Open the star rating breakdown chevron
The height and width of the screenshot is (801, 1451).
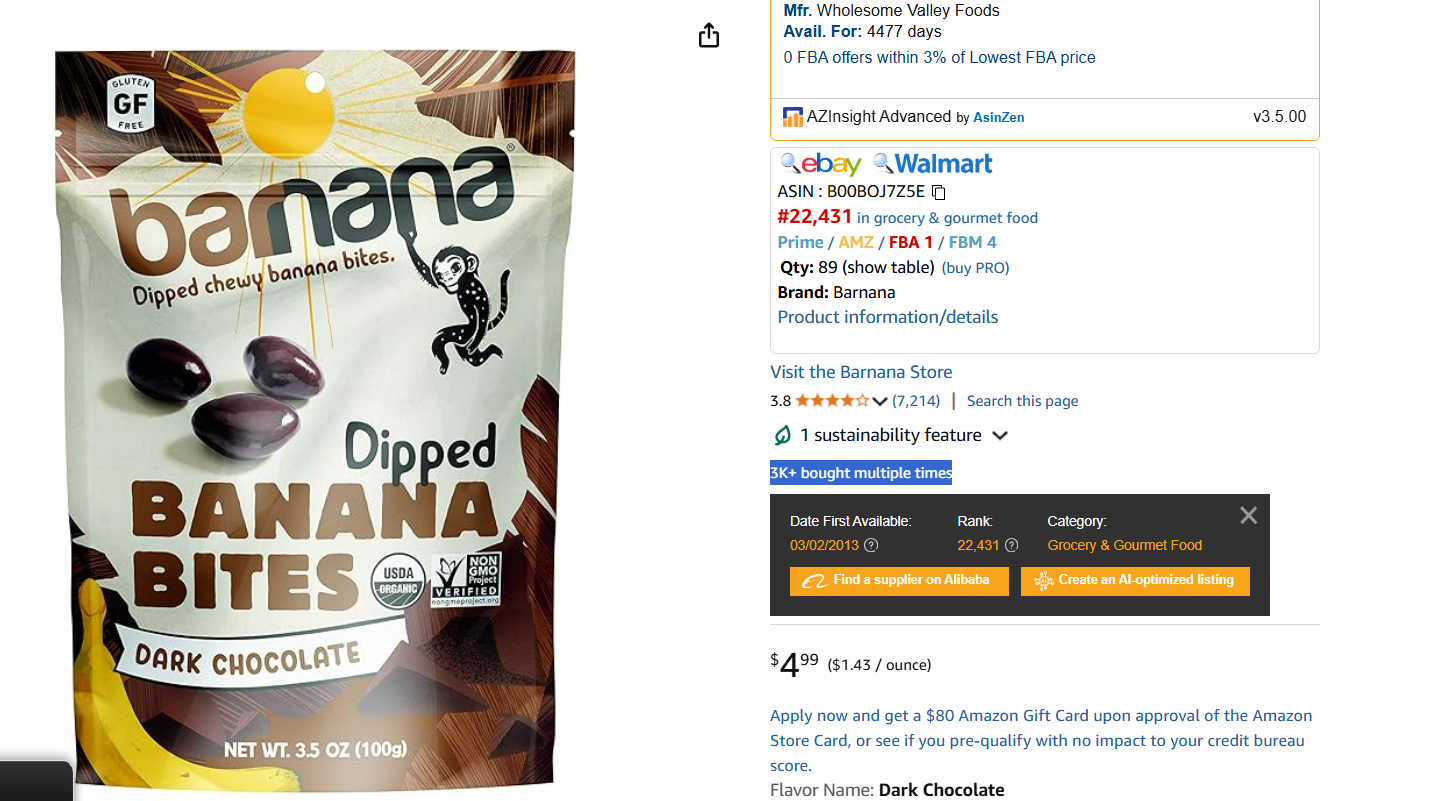(880, 402)
